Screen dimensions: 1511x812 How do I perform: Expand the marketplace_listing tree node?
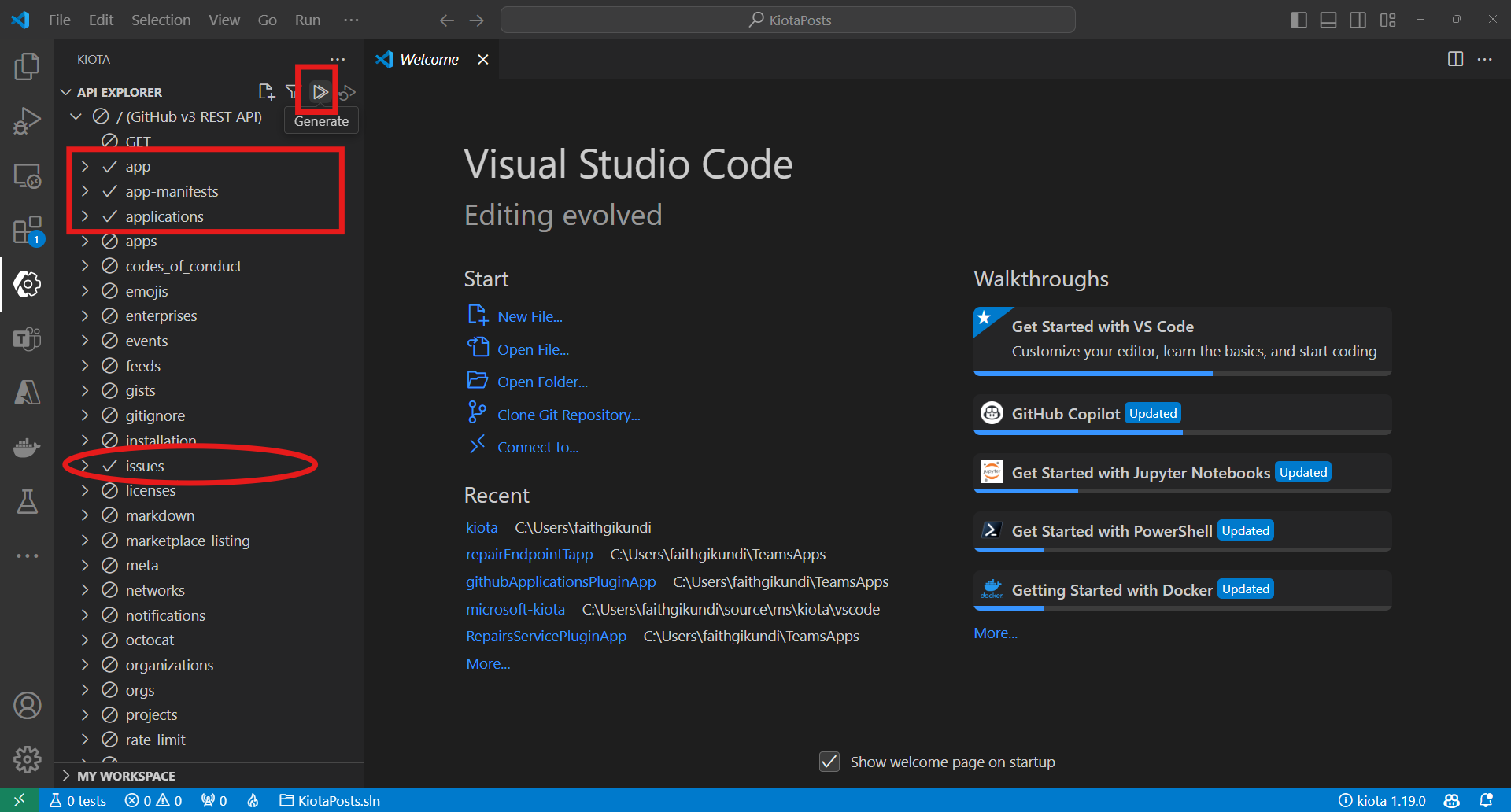coord(85,541)
